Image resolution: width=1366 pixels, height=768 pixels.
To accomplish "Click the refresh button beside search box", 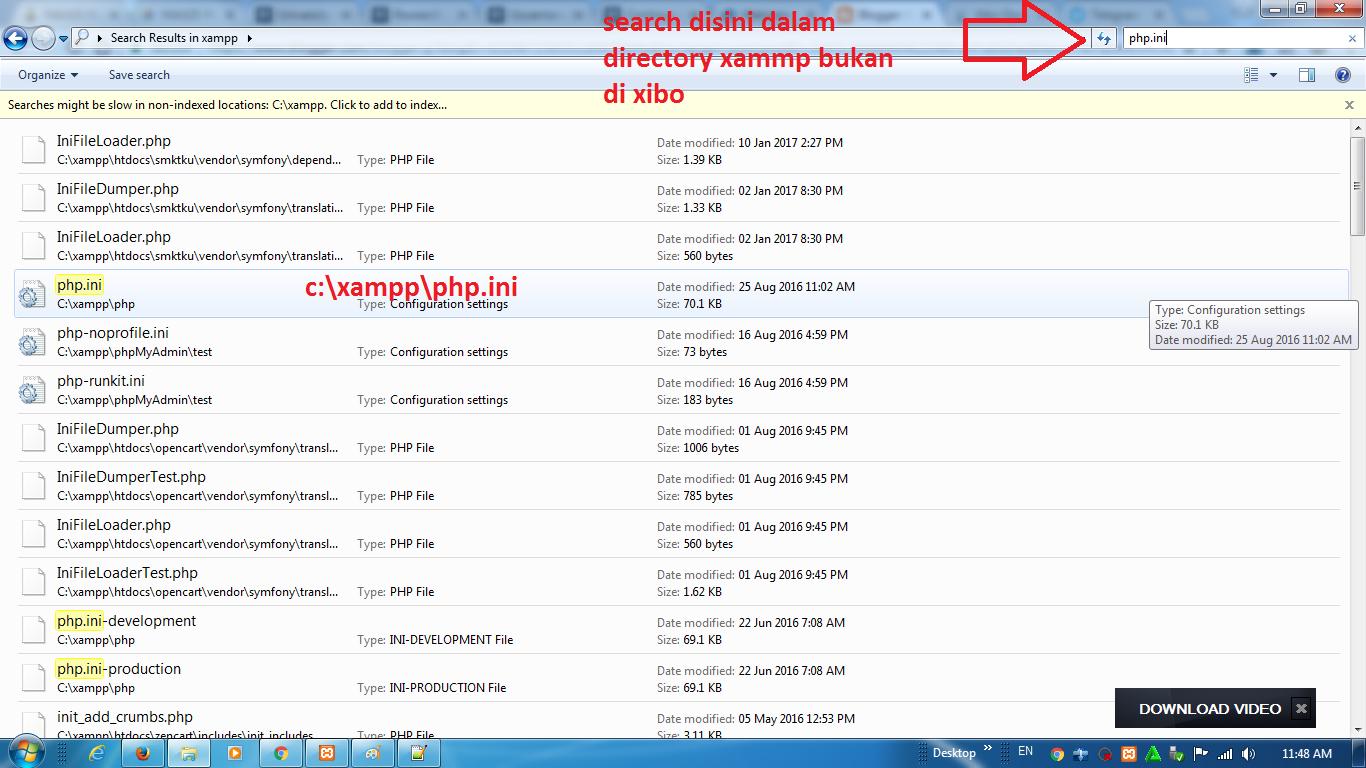I will (1103, 38).
